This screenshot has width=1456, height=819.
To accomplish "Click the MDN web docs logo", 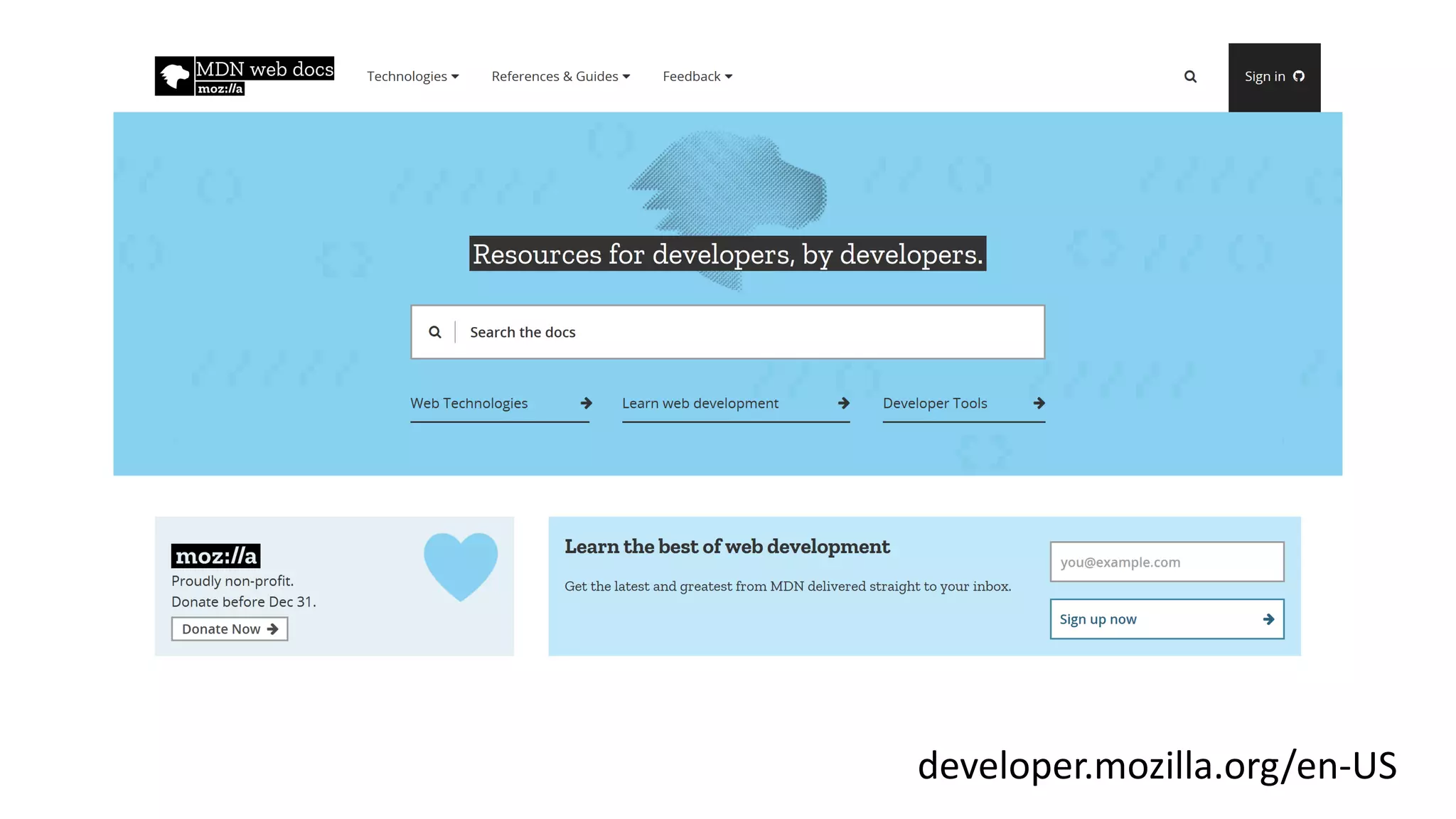I will click(244, 76).
